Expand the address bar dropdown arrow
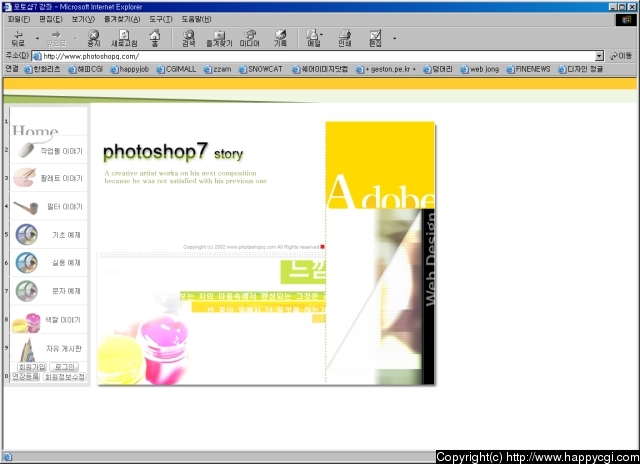Viewport: 640px width, 464px height. click(599, 56)
